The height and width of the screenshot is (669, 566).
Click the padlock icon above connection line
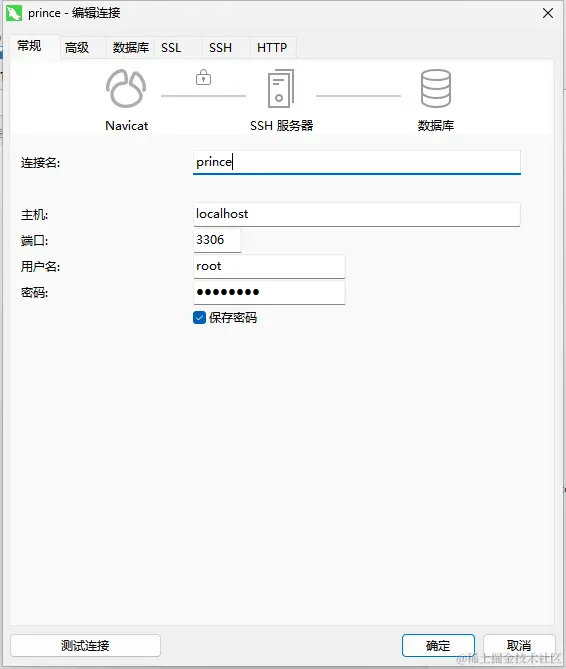click(x=203, y=77)
